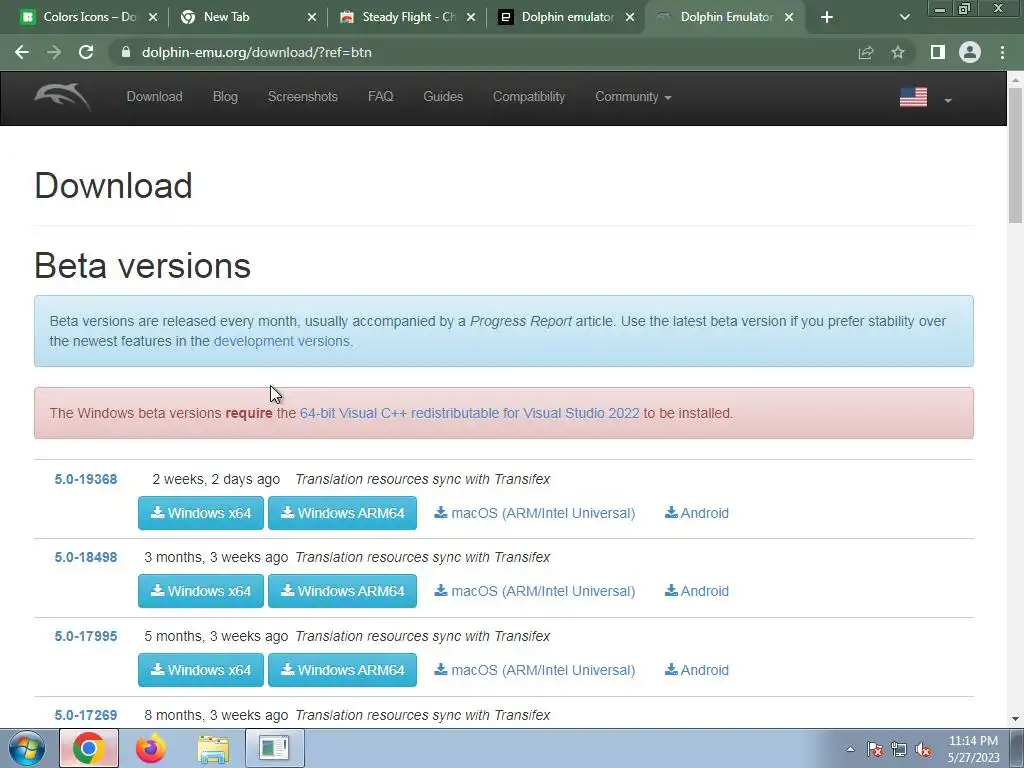Open the Guides nav item

pyautogui.click(x=443, y=97)
